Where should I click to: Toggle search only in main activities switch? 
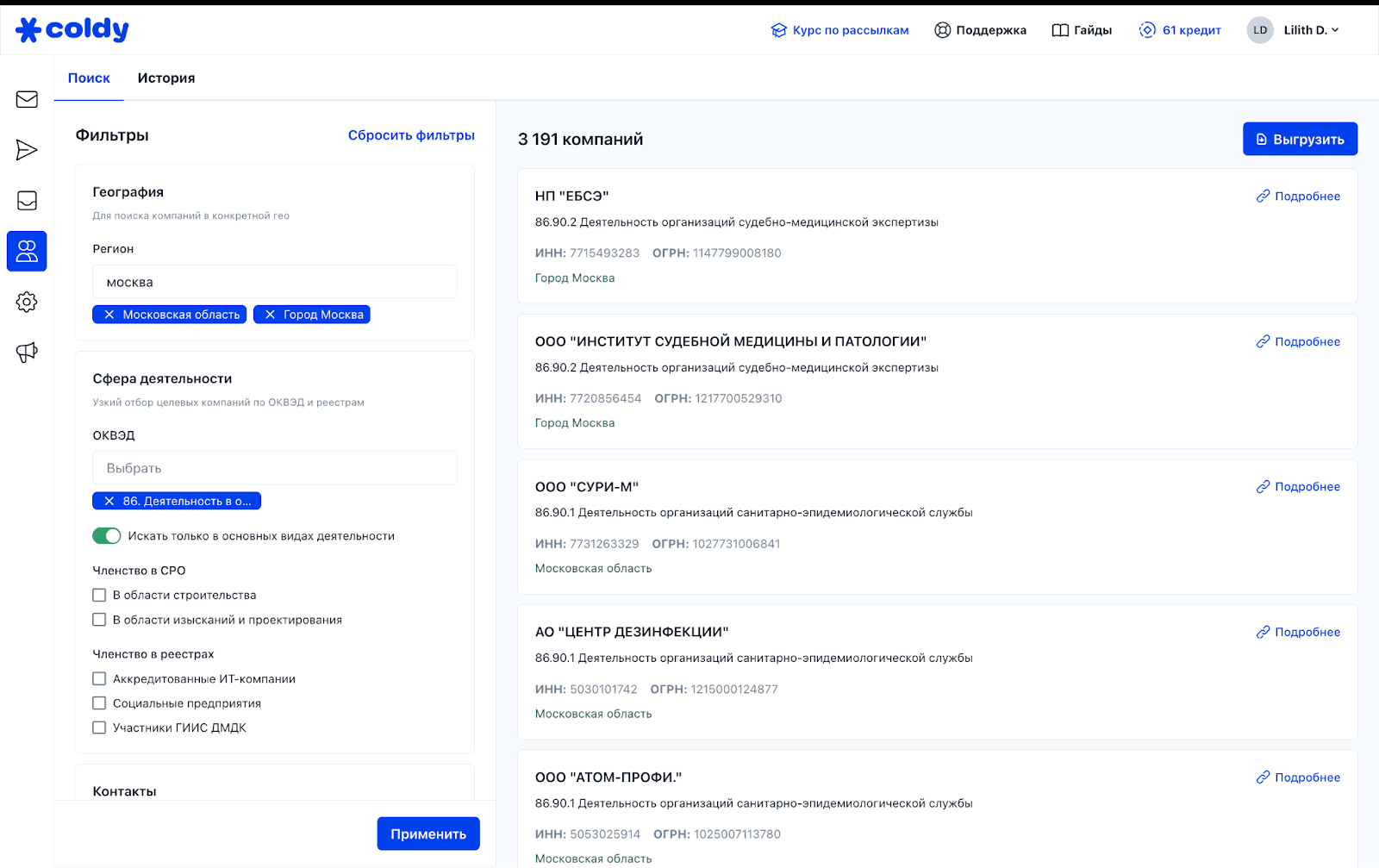pyautogui.click(x=107, y=536)
